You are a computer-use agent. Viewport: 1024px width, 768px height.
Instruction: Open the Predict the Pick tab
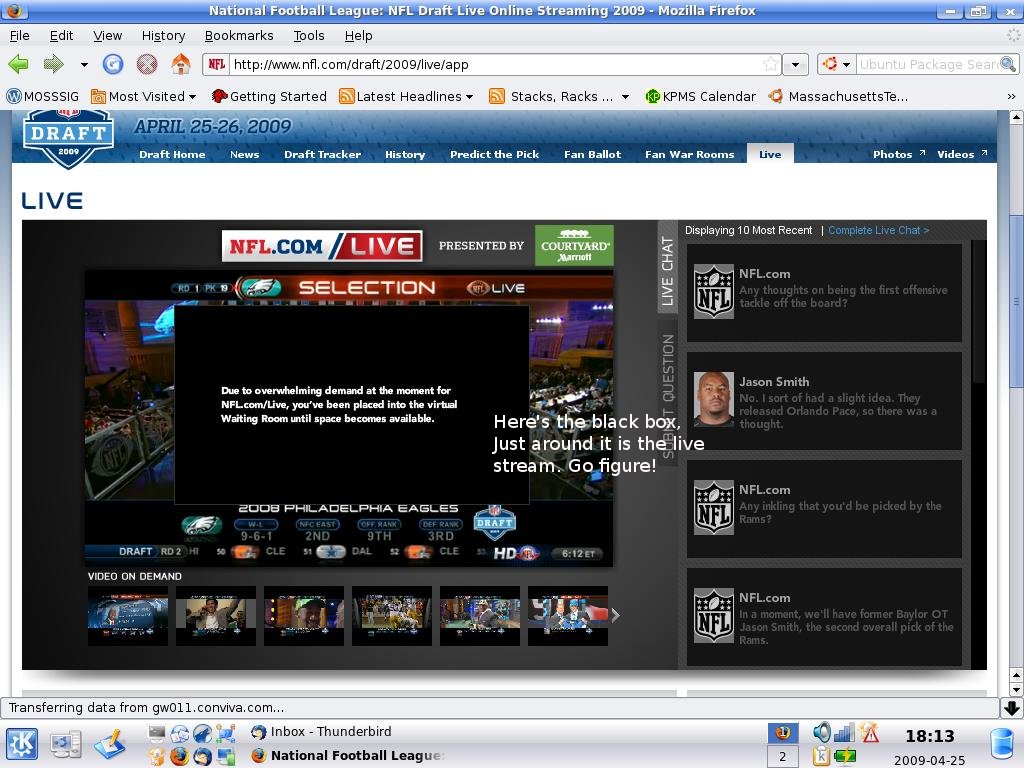494,155
